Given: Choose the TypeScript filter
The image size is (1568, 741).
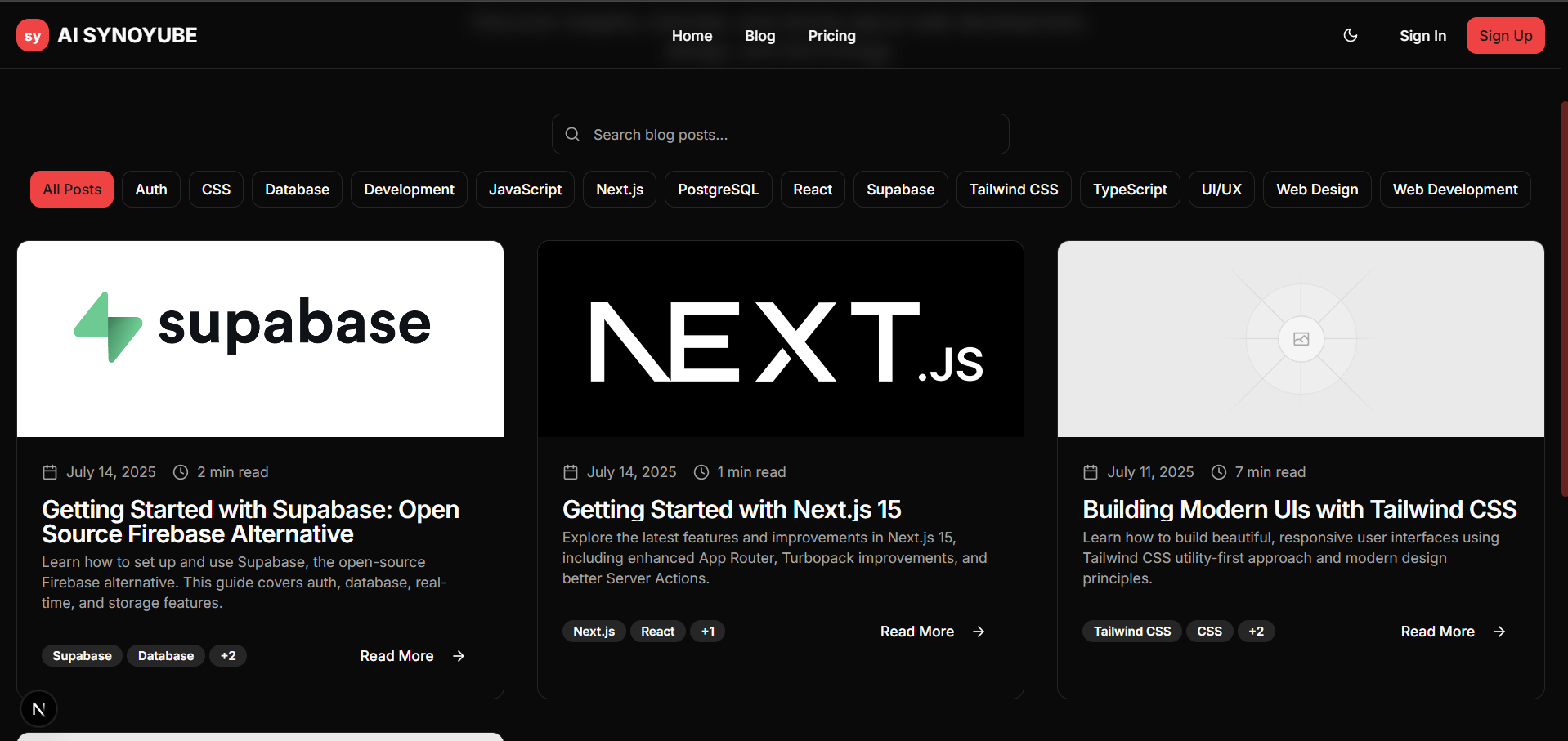Looking at the screenshot, I should (1130, 190).
